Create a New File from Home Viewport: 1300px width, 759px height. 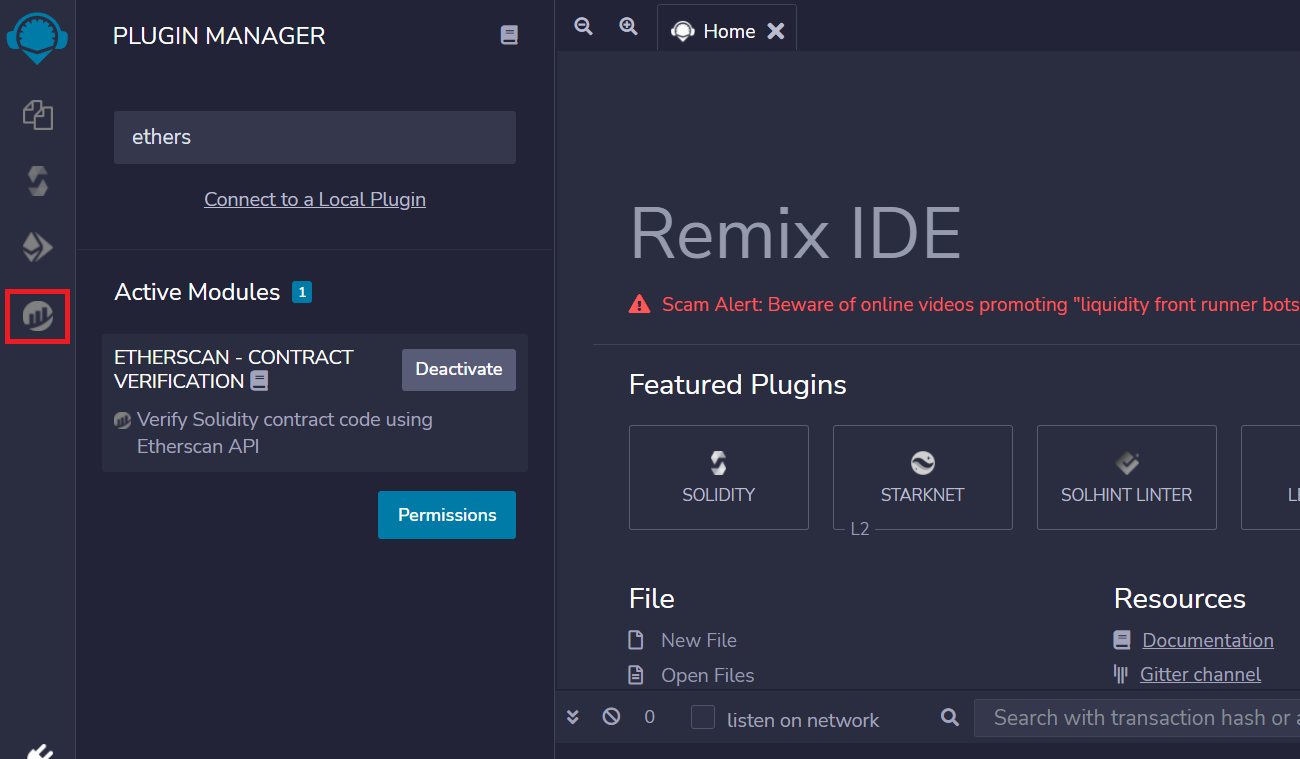click(x=698, y=640)
